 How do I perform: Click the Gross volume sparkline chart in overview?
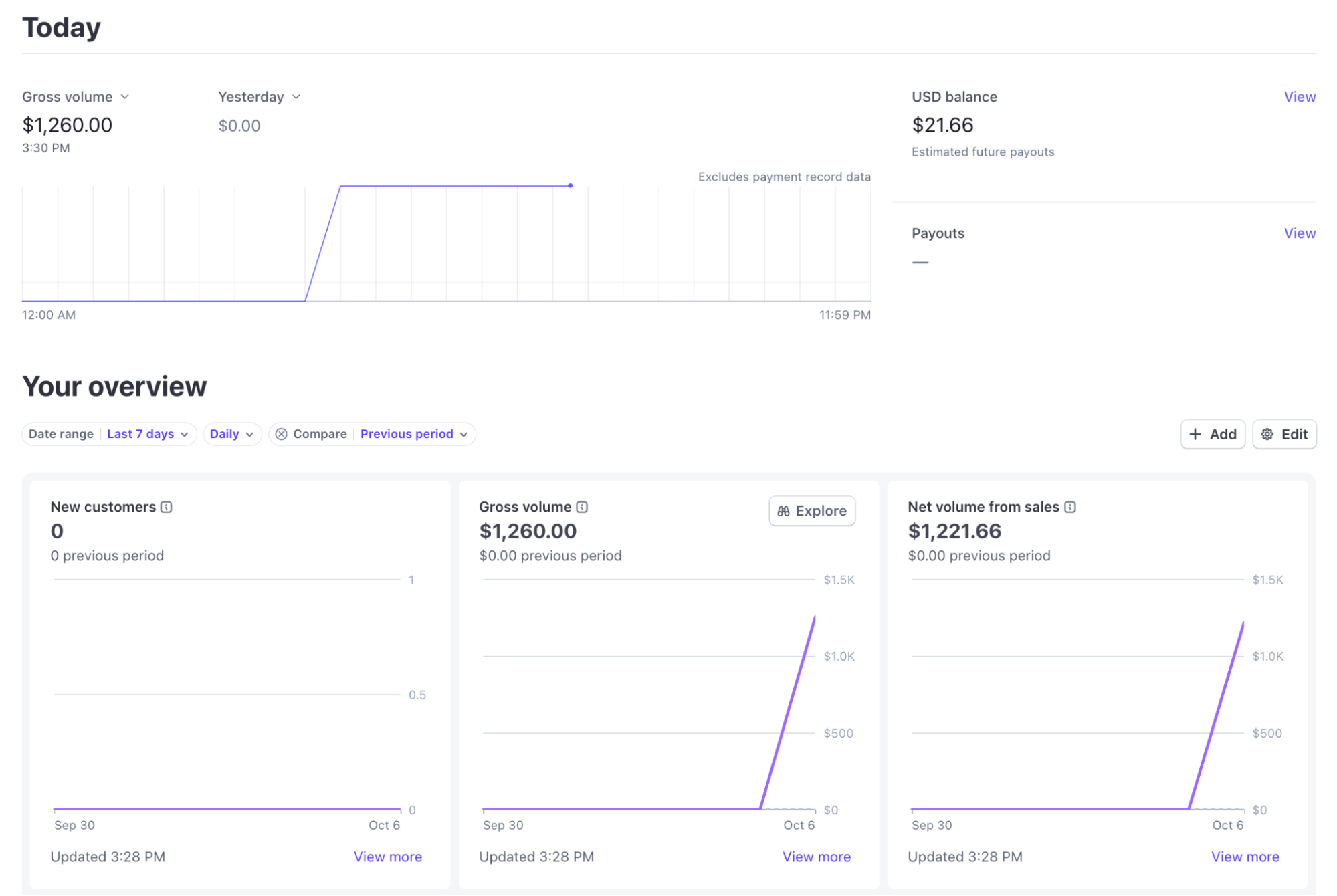click(x=649, y=695)
